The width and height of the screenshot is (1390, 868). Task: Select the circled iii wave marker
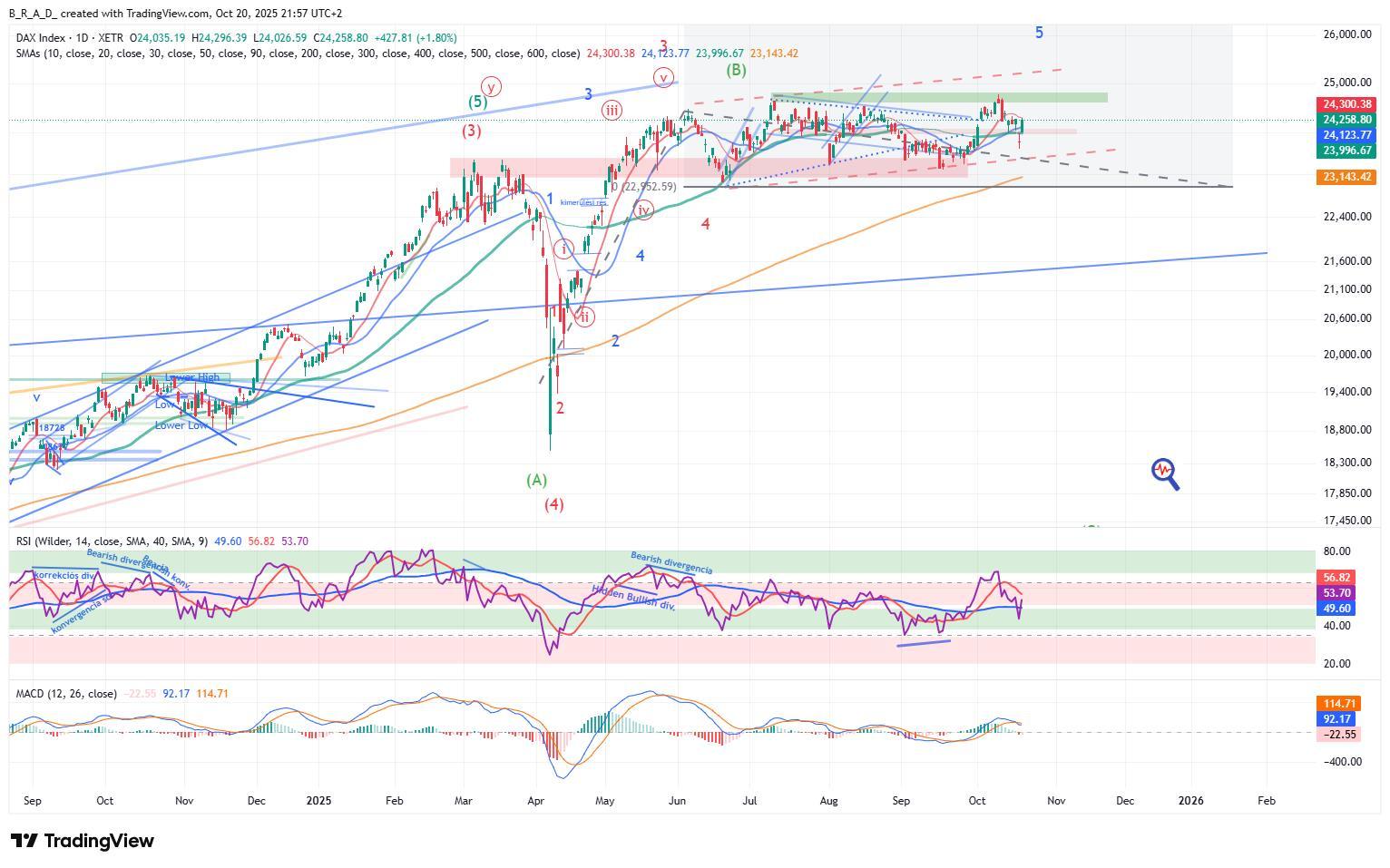(612, 111)
